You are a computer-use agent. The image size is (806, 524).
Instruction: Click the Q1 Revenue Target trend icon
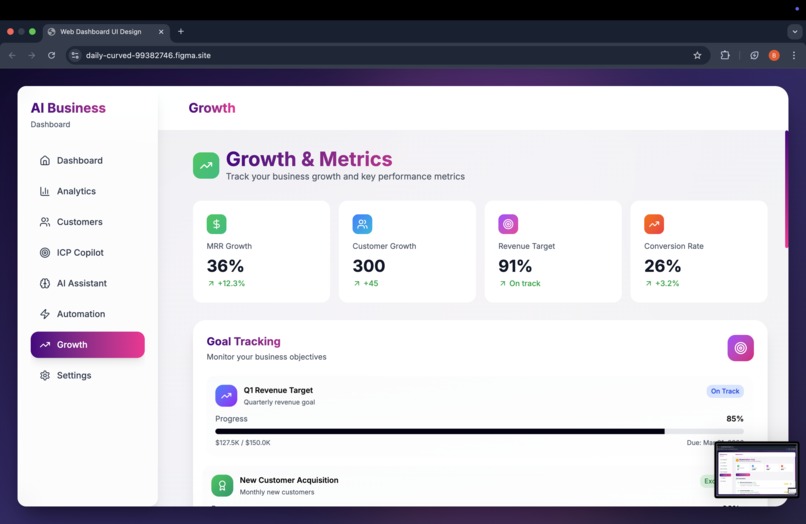click(226, 396)
